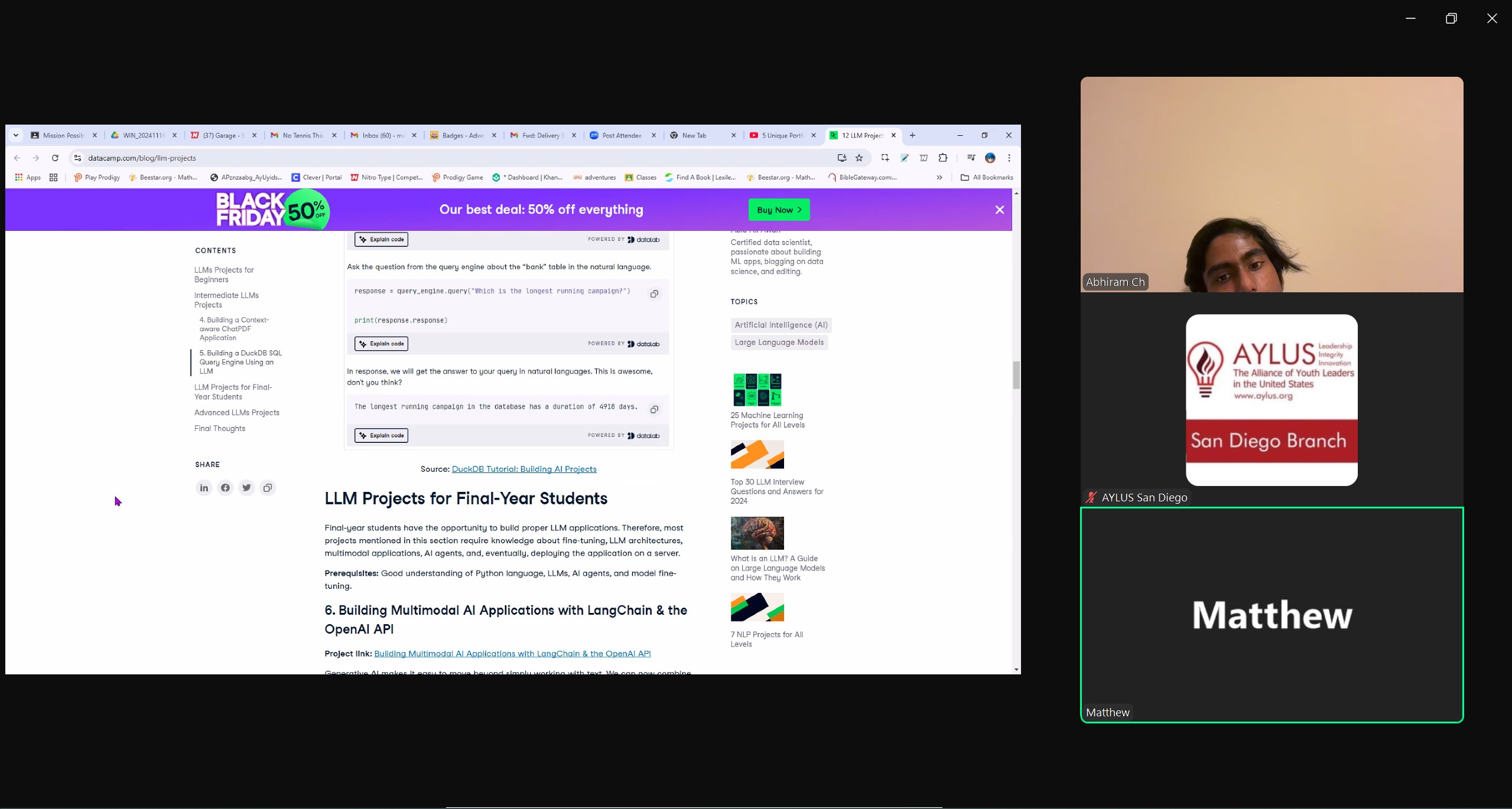
Task: Click the screenshot extension icon in toolbar
Action: click(x=885, y=158)
